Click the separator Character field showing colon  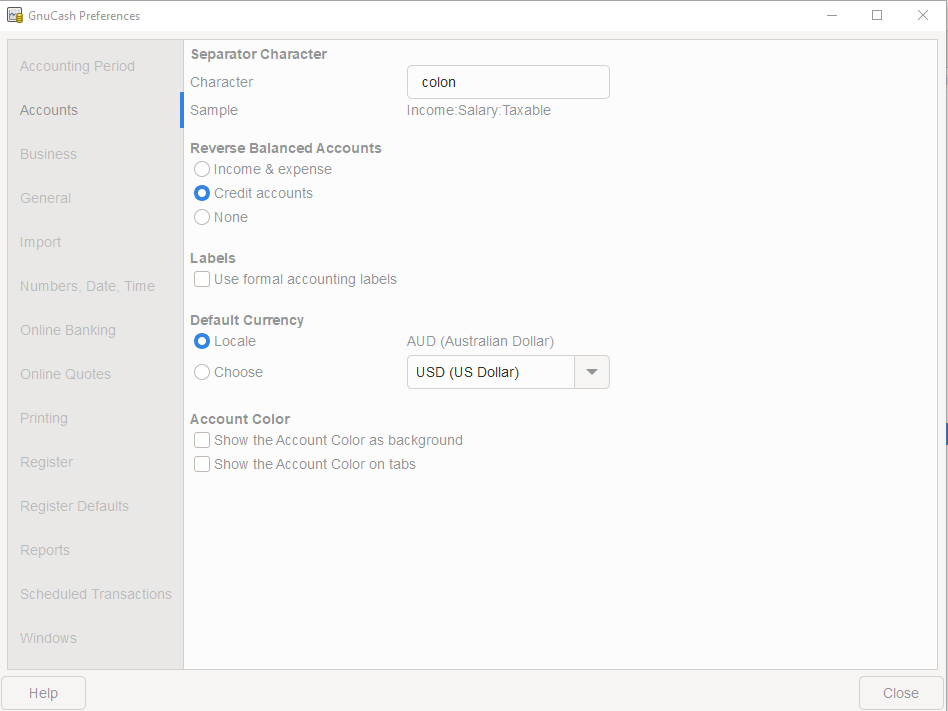coord(508,82)
